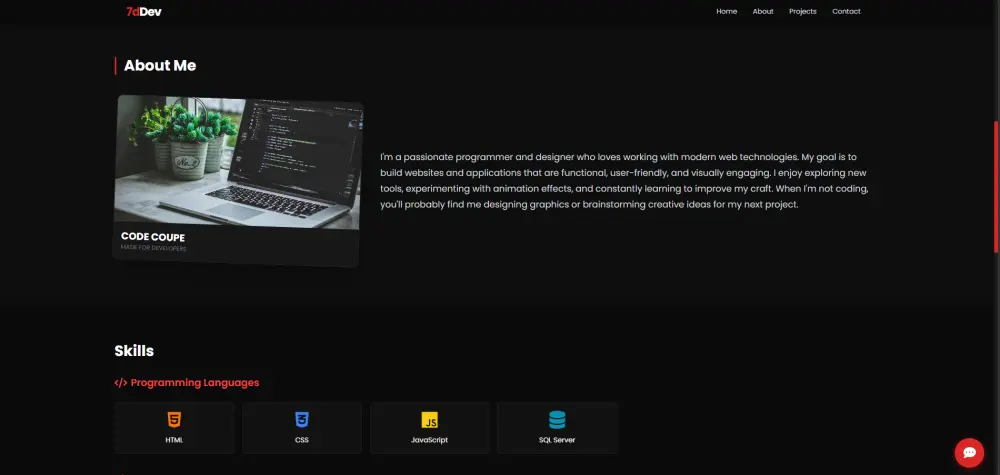Click the yellow JavaScript JS icon
The image size is (1000, 475).
point(429,420)
